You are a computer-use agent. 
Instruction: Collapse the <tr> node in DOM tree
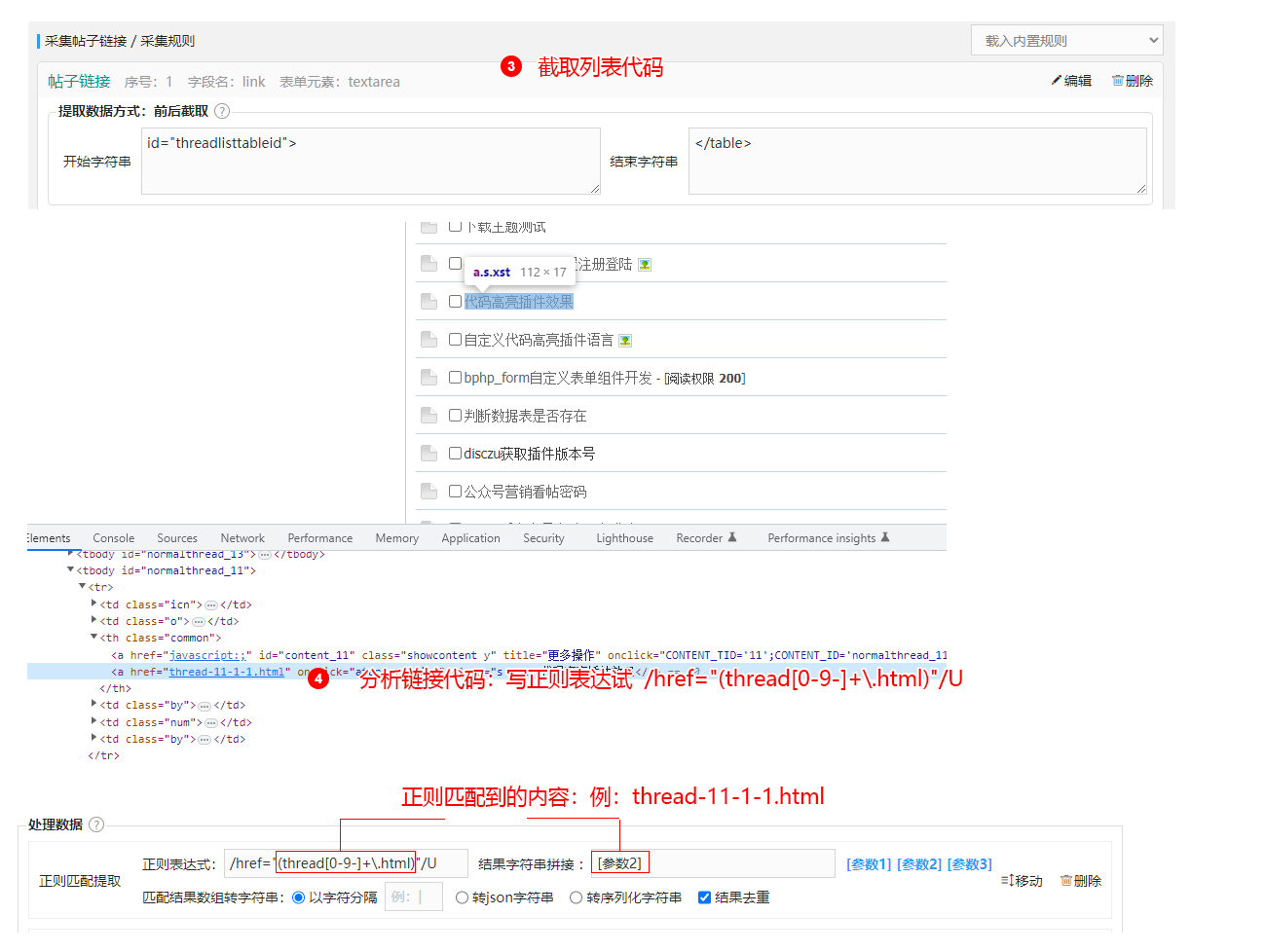pyautogui.click(x=82, y=586)
